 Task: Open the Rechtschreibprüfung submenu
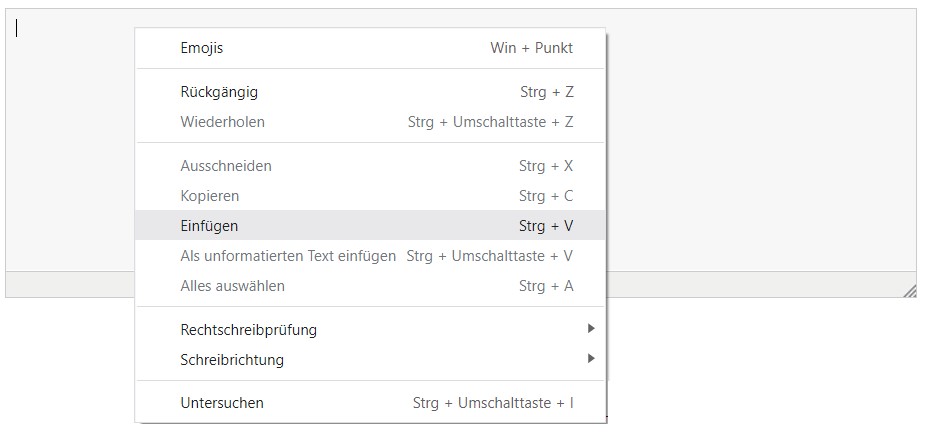(248, 330)
